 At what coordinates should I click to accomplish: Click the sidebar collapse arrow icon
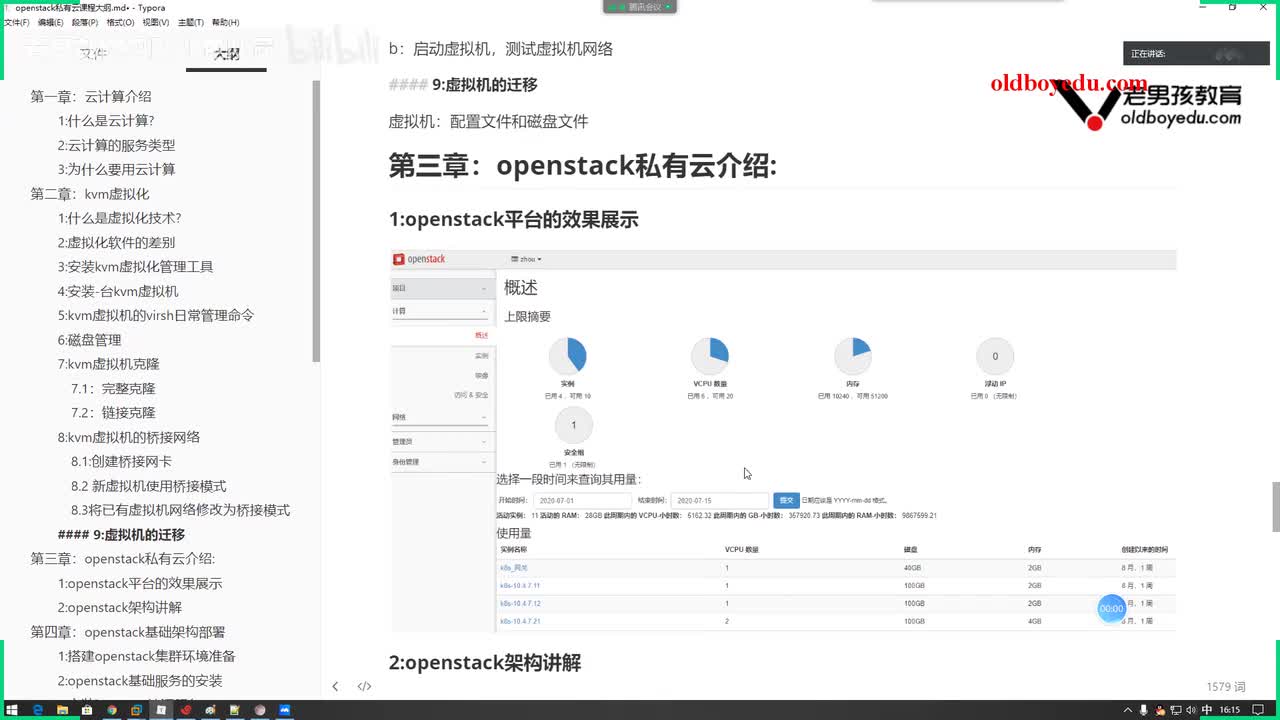[335, 686]
